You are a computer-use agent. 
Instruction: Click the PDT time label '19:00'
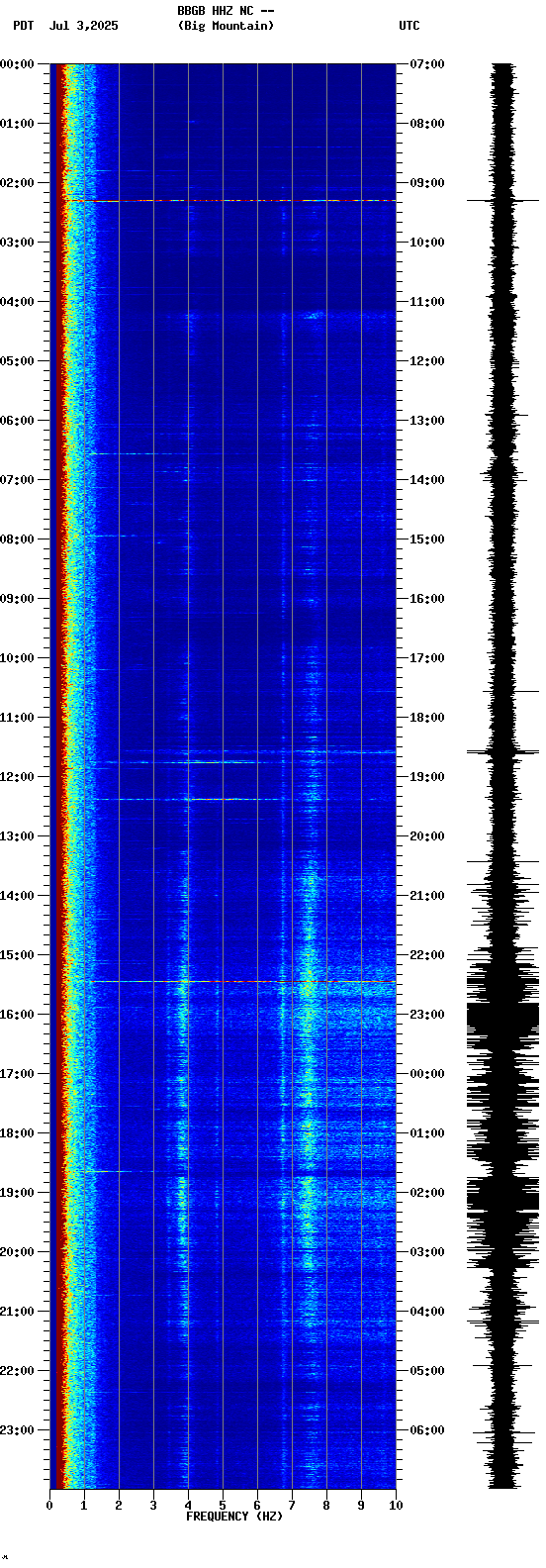(17, 1193)
